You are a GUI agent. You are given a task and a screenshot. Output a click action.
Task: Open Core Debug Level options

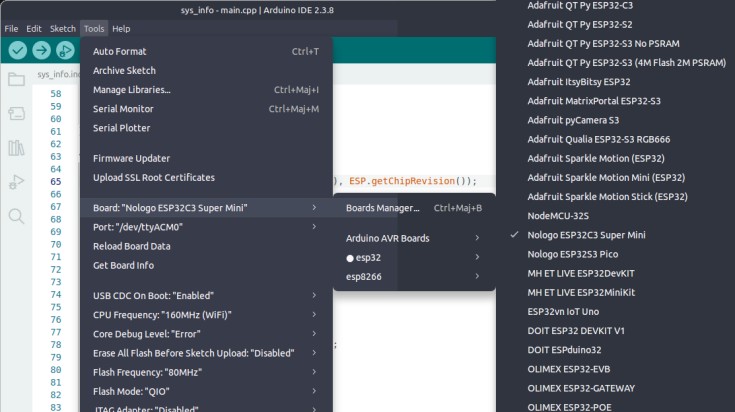coord(206,334)
